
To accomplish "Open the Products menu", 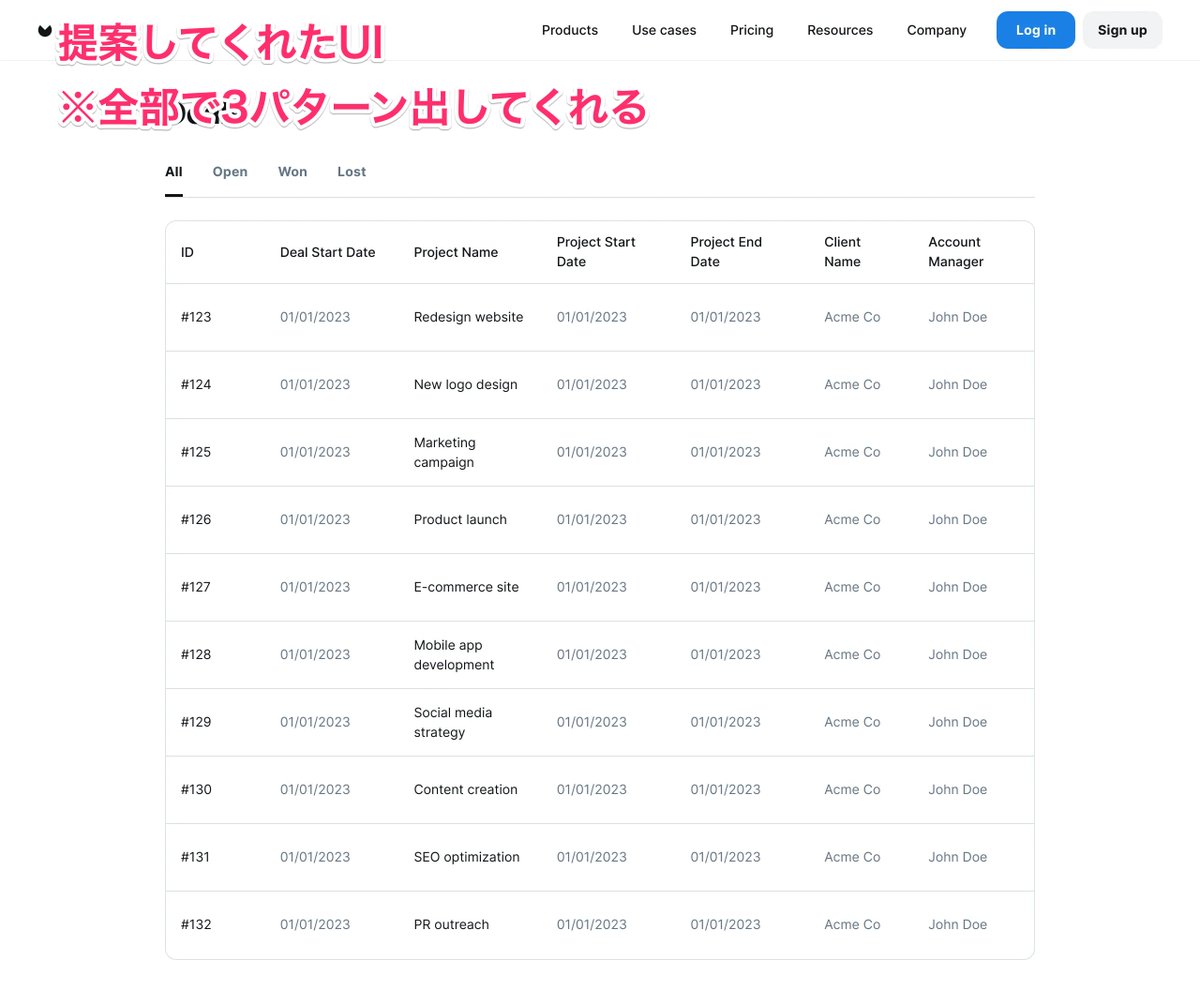I will coord(570,30).
